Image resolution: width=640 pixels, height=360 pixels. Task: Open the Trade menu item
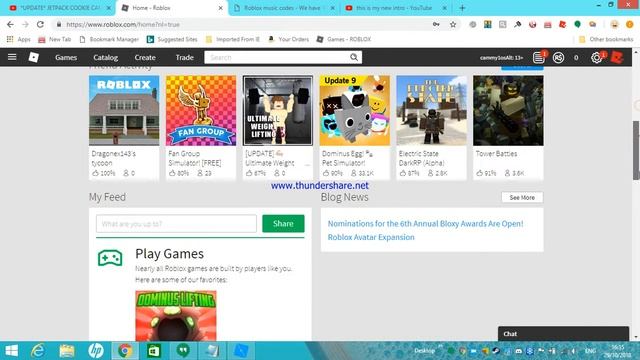pyautogui.click(x=184, y=58)
